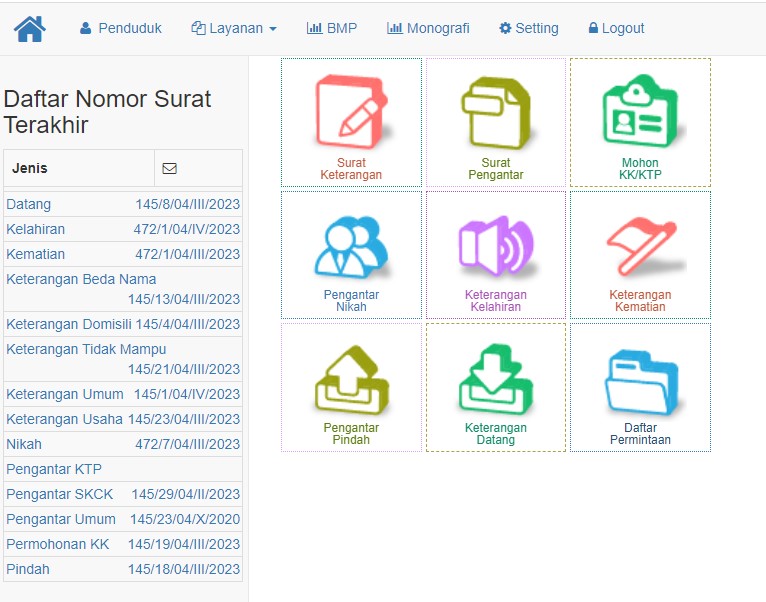Click the Keterangan Datang download tray icon
This screenshot has width=766, height=602.
[x=495, y=378]
